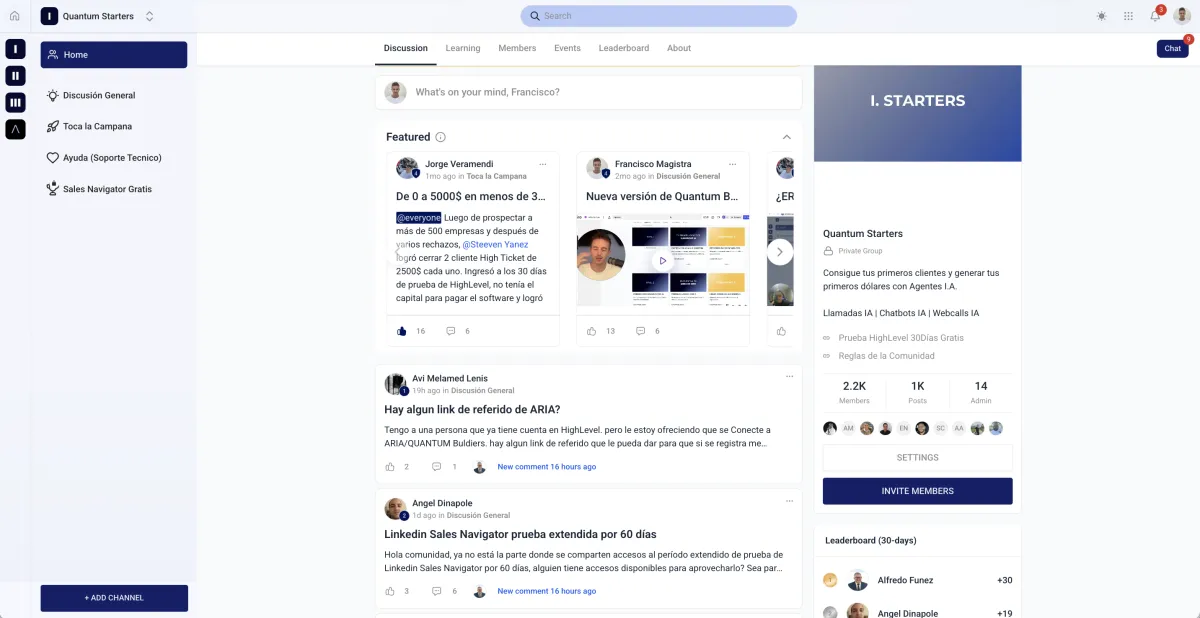
Task: Open options menu on Jorge Veramendi's post
Action: 543,164
